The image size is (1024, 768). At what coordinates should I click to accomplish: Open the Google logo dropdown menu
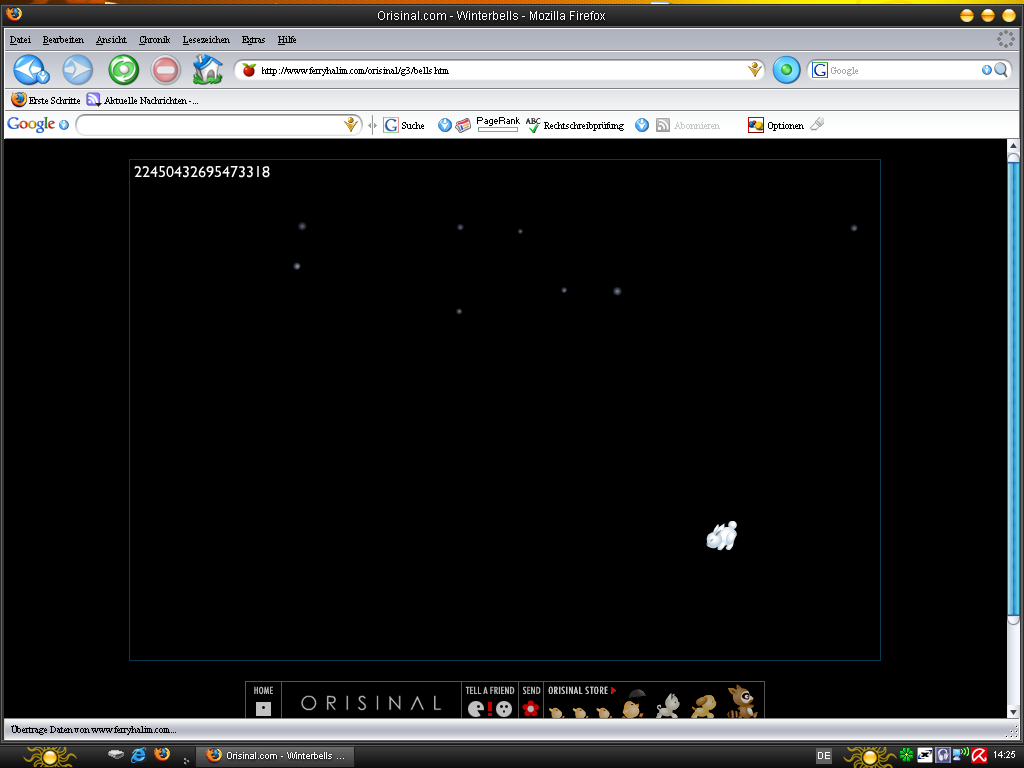click(x=64, y=125)
